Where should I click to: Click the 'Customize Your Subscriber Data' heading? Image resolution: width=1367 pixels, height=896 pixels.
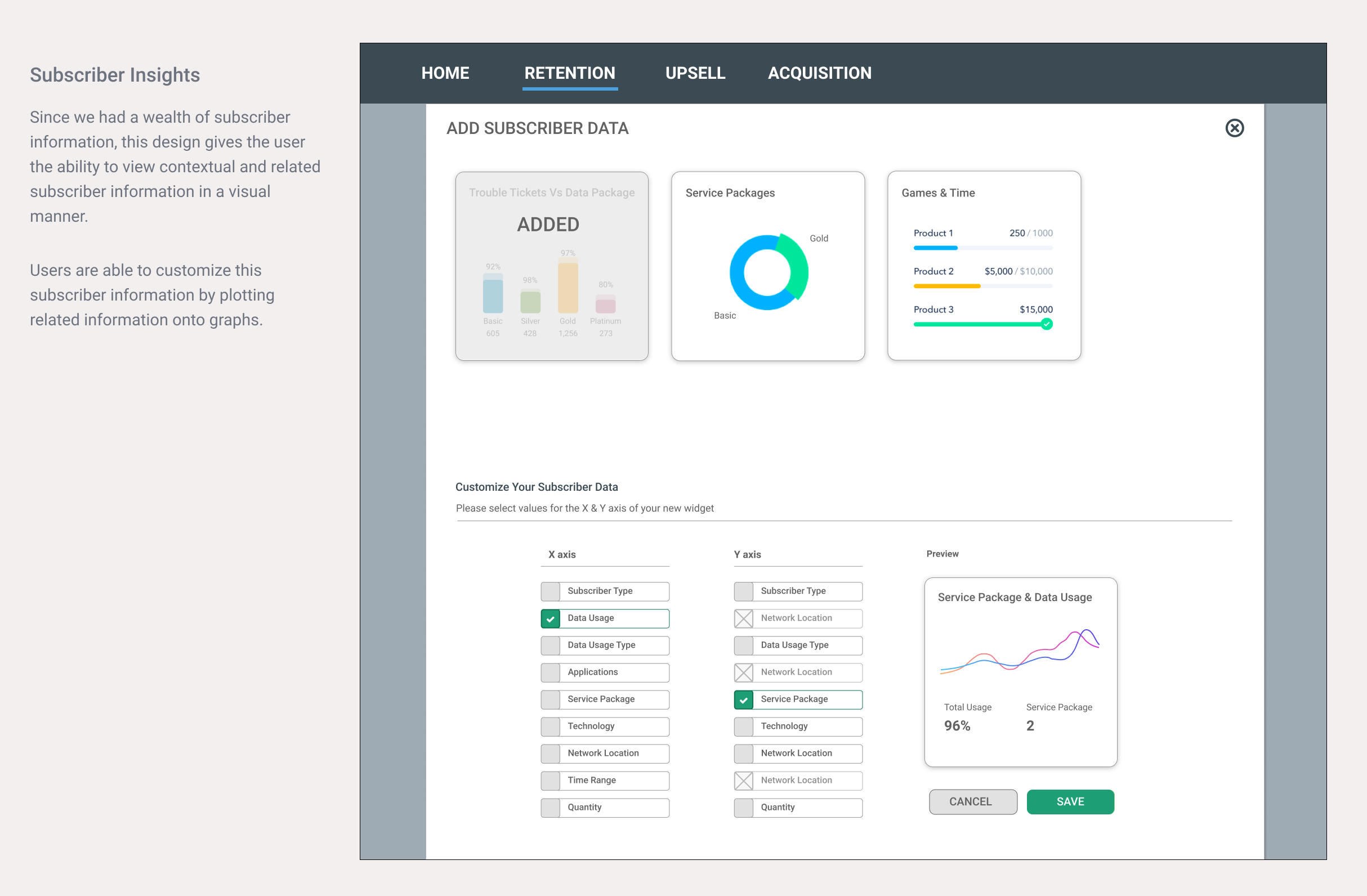537,487
